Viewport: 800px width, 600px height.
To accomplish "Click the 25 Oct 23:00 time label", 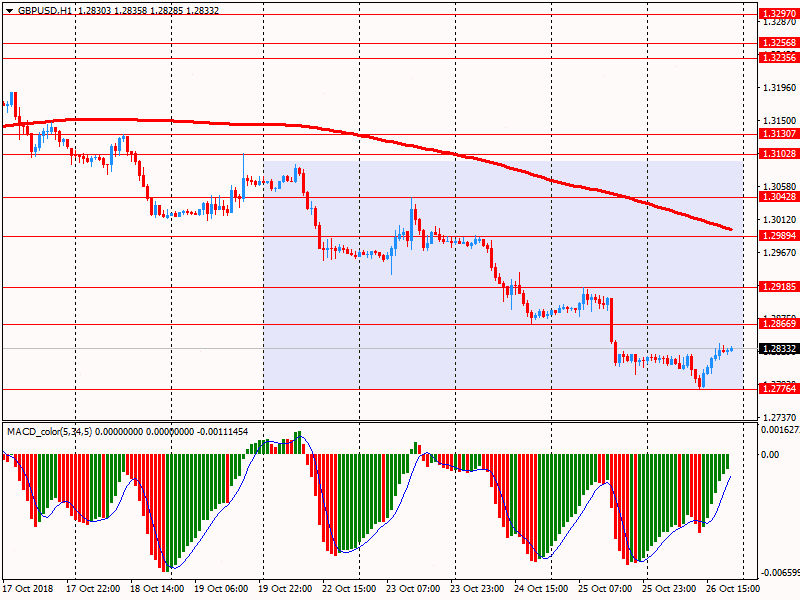I will 669,589.
